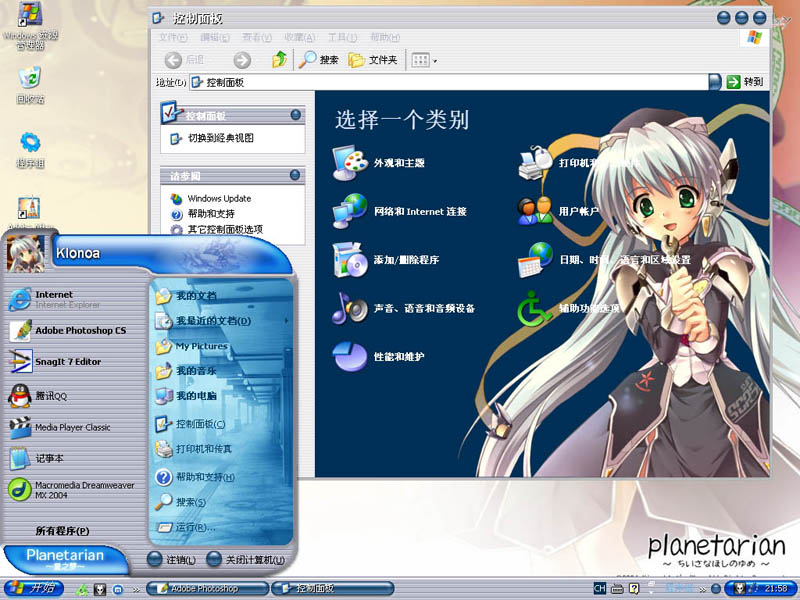Image resolution: width=800 pixels, height=600 pixels.
Task: Open Sounds, Speech and Audio Devices icon
Action: (350, 308)
